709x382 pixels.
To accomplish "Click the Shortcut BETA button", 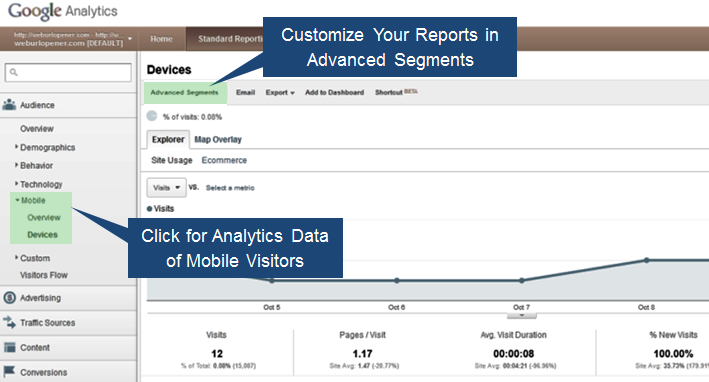I will click(x=396, y=92).
